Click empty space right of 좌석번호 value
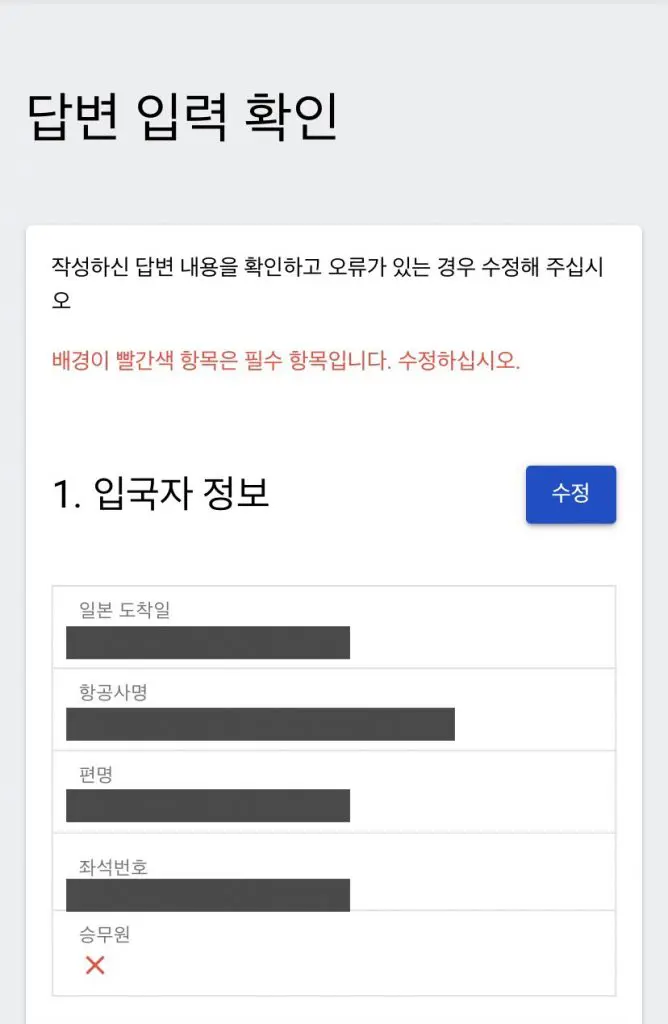The height and width of the screenshot is (1024, 668). 480,895
